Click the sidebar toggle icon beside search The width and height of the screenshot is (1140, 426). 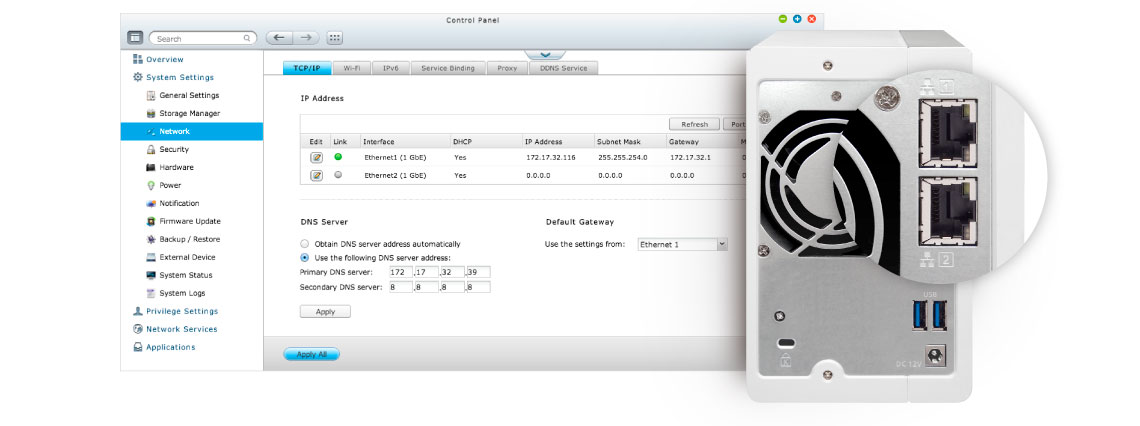135,38
